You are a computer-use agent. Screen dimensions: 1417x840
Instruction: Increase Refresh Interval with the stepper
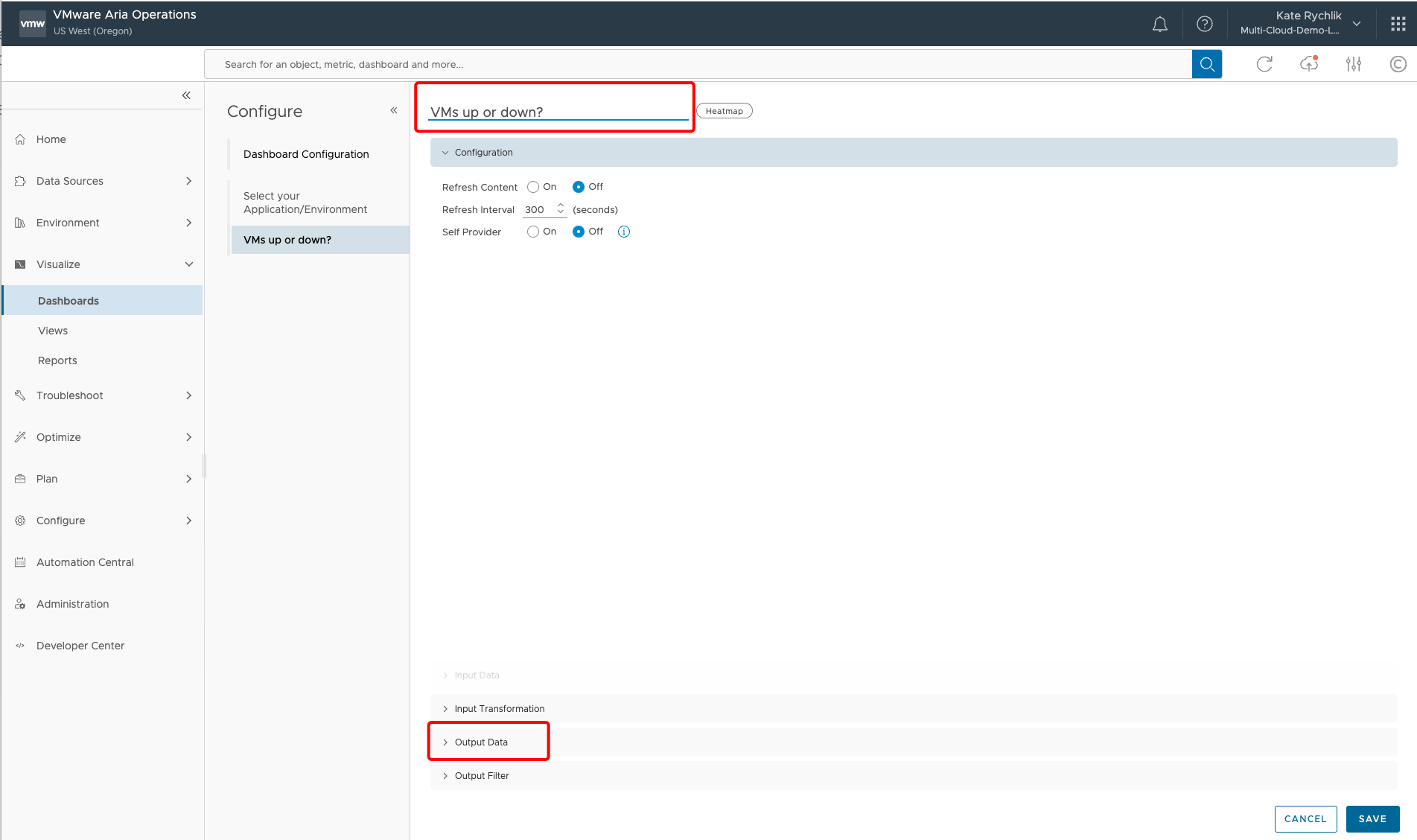tap(561, 205)
